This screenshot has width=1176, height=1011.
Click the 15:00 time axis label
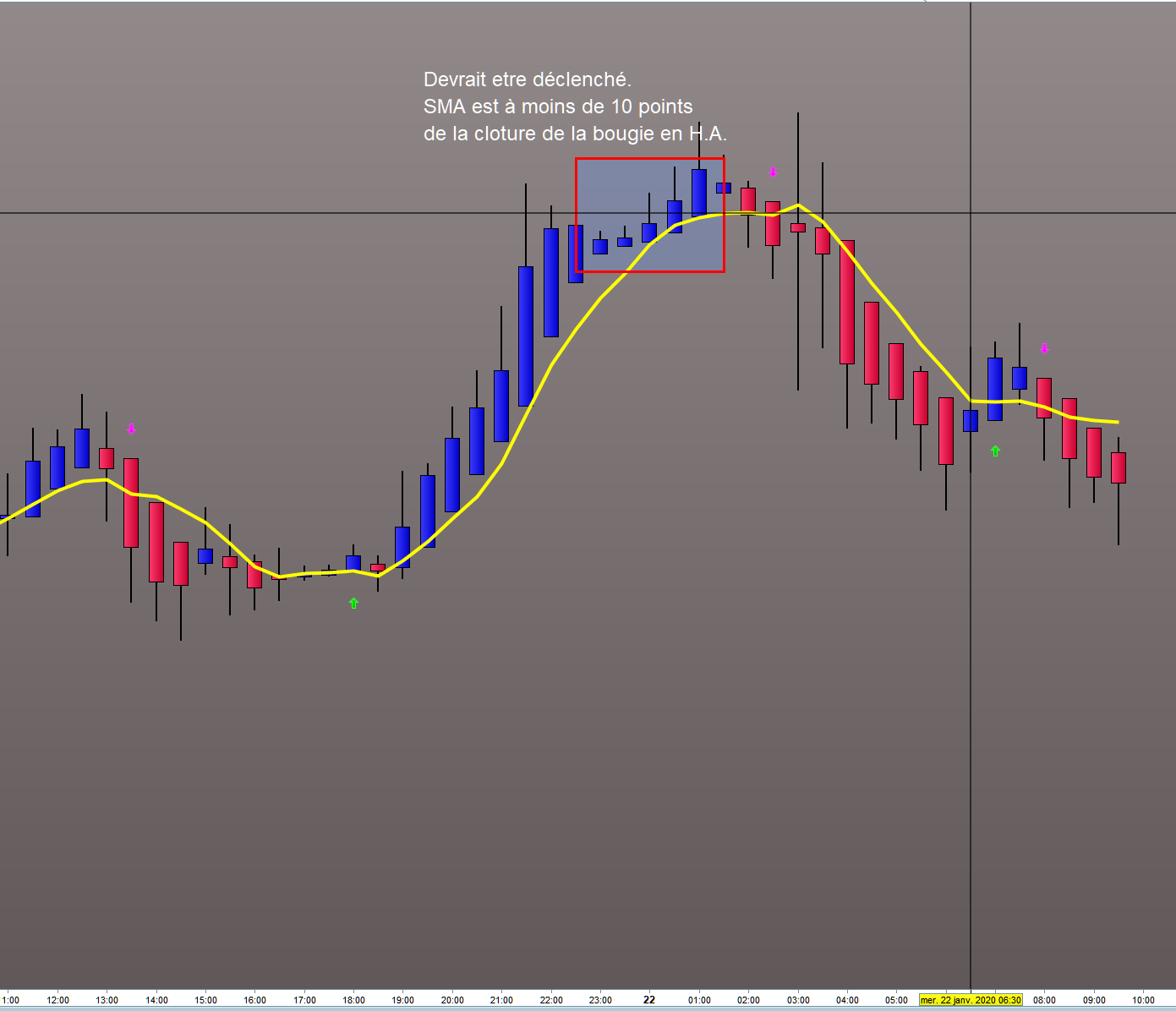coord(205,1000)
